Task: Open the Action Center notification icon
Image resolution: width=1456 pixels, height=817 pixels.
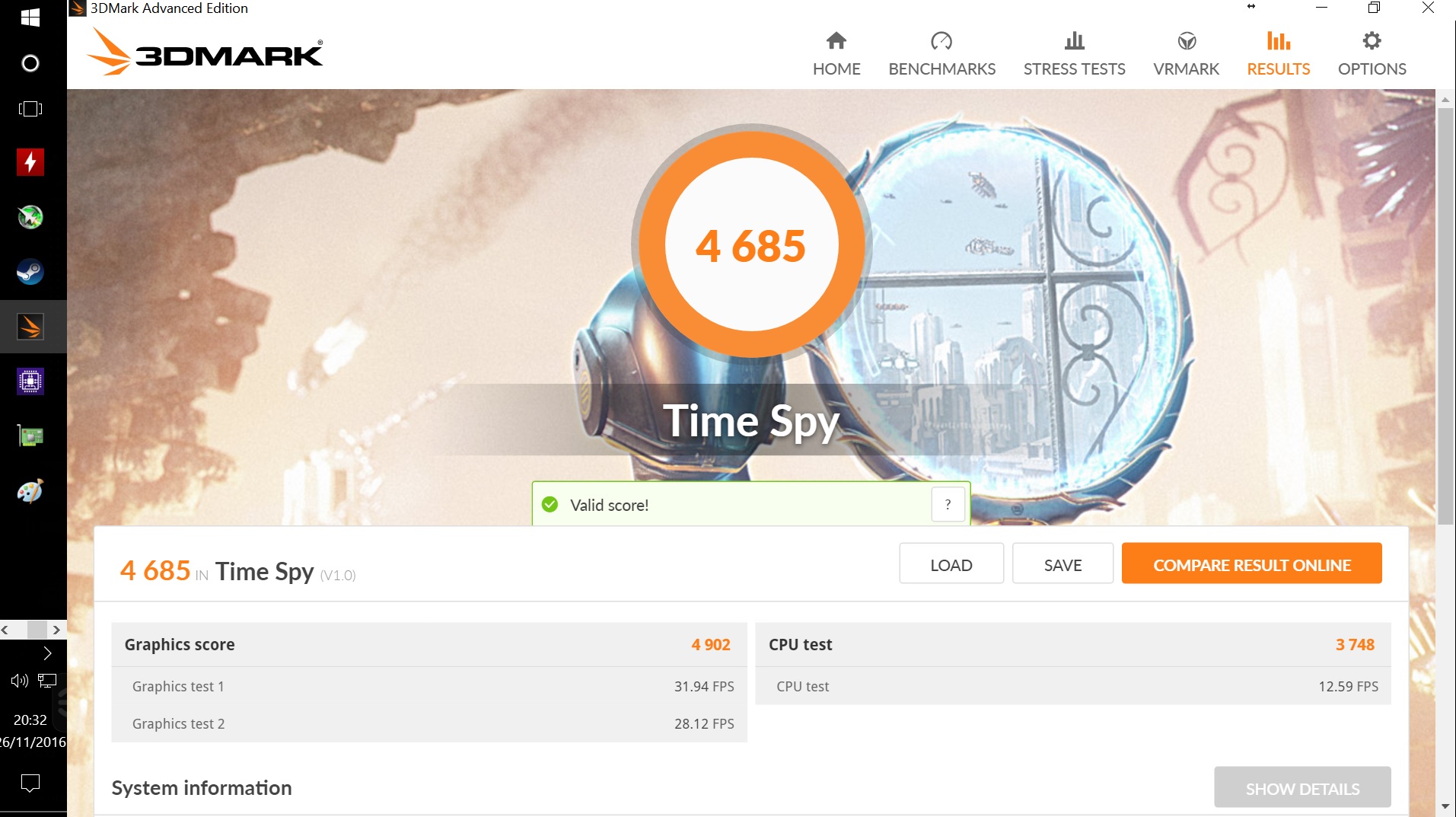Action: point(30,783)
